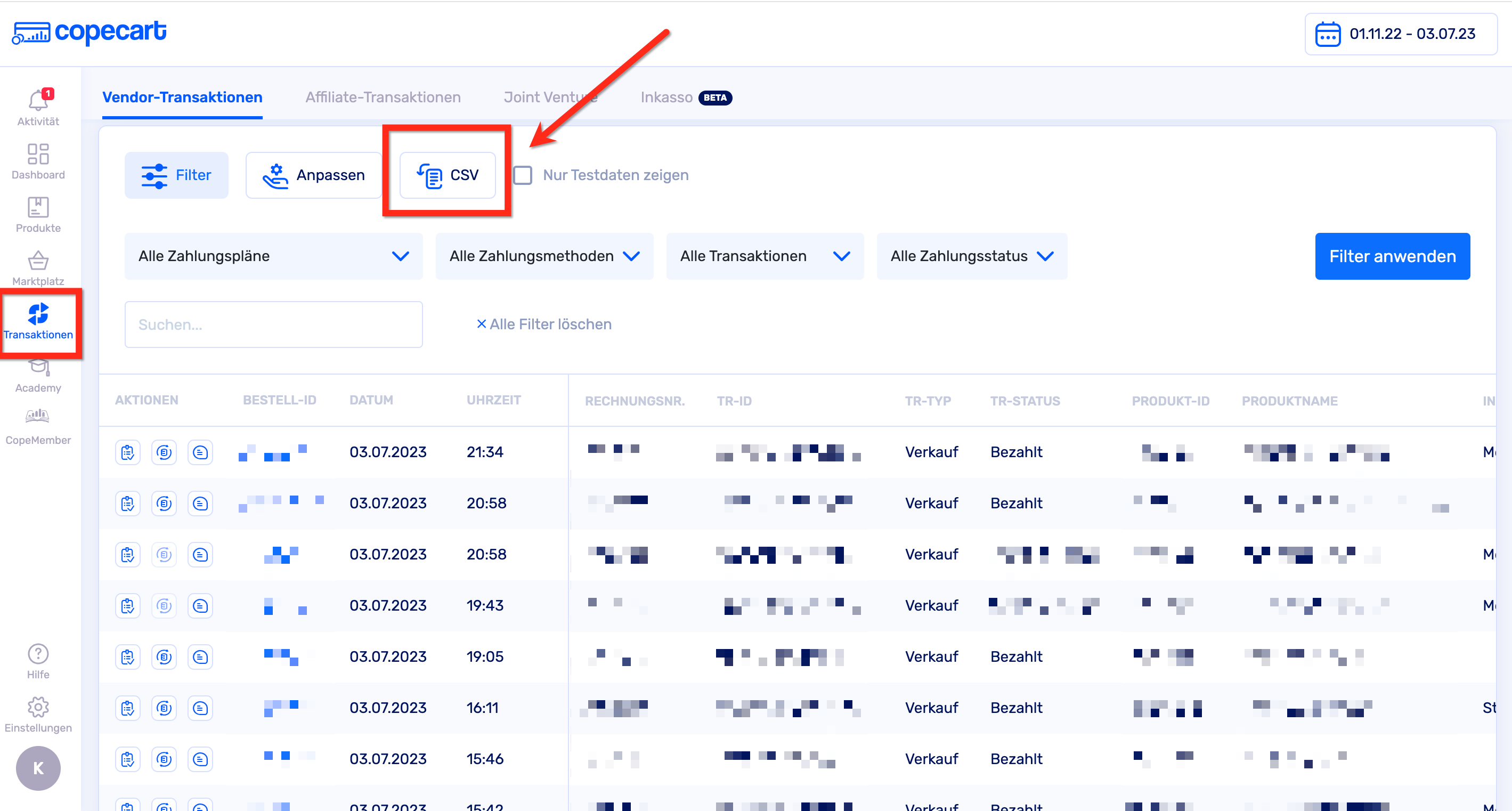This screenshot has height=811, width=1512.
Task: Expand Alle Zahlungsmethoden dropdown
Action: pyautogui.click(x=543, y=256)
